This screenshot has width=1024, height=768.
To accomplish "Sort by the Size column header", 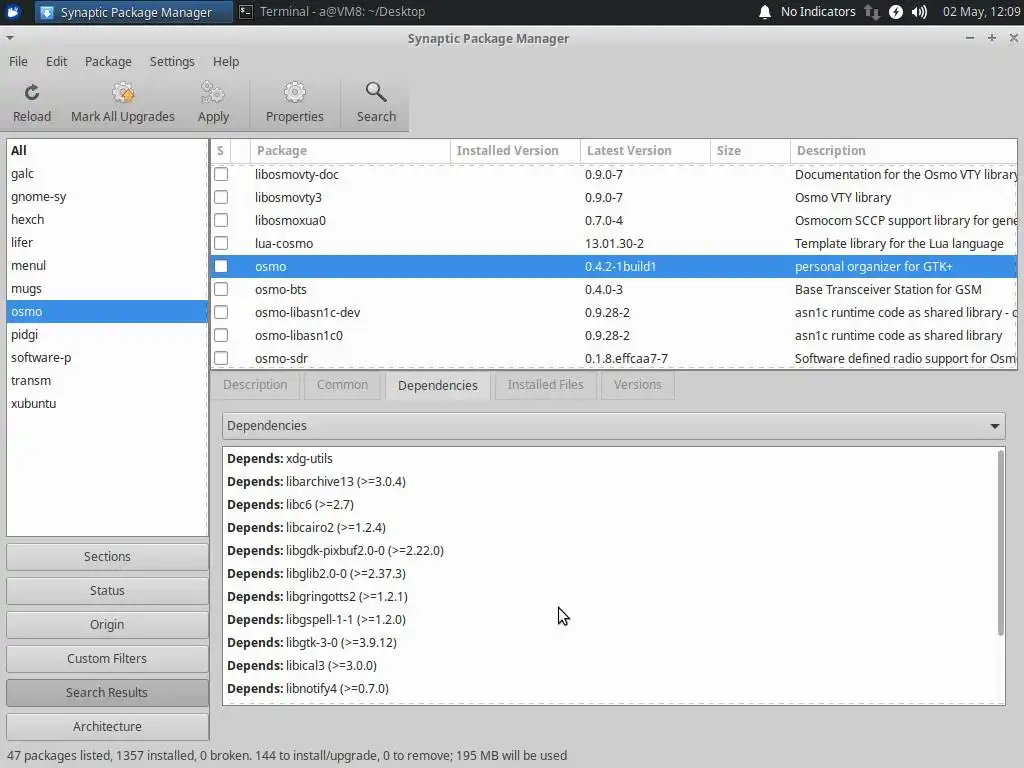I will click(x=750, y=151).
